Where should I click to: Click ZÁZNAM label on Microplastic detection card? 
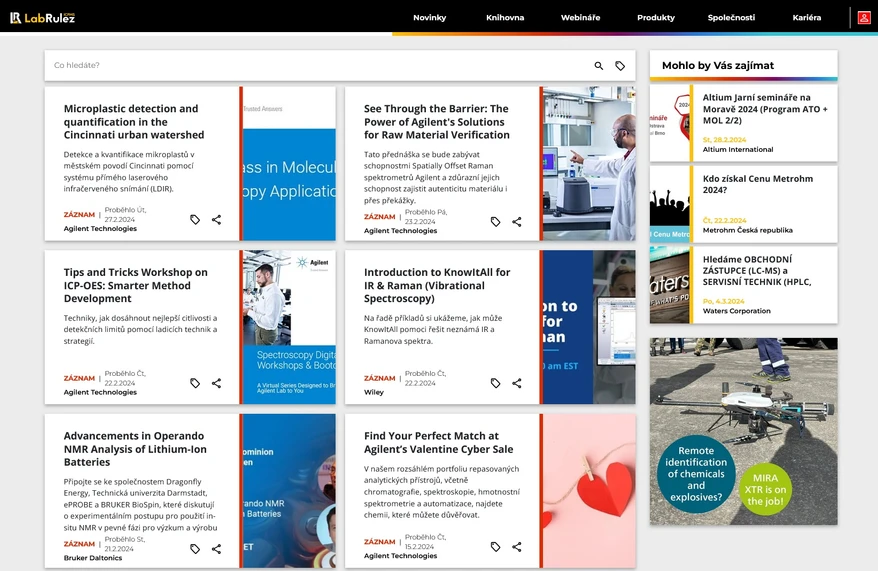tap(79, 214)
